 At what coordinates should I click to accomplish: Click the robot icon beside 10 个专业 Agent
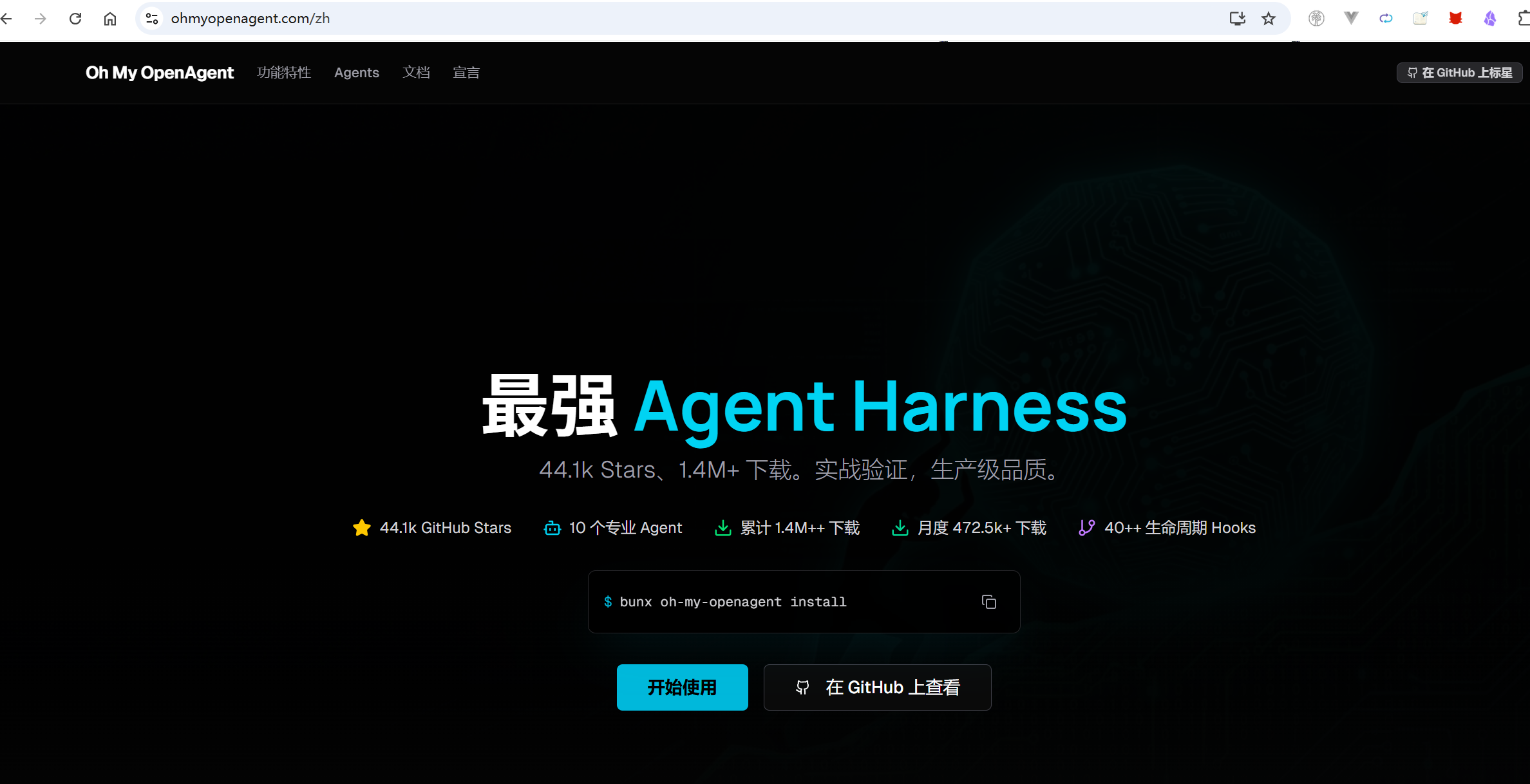pyautogui.click(x=551, y=527)
